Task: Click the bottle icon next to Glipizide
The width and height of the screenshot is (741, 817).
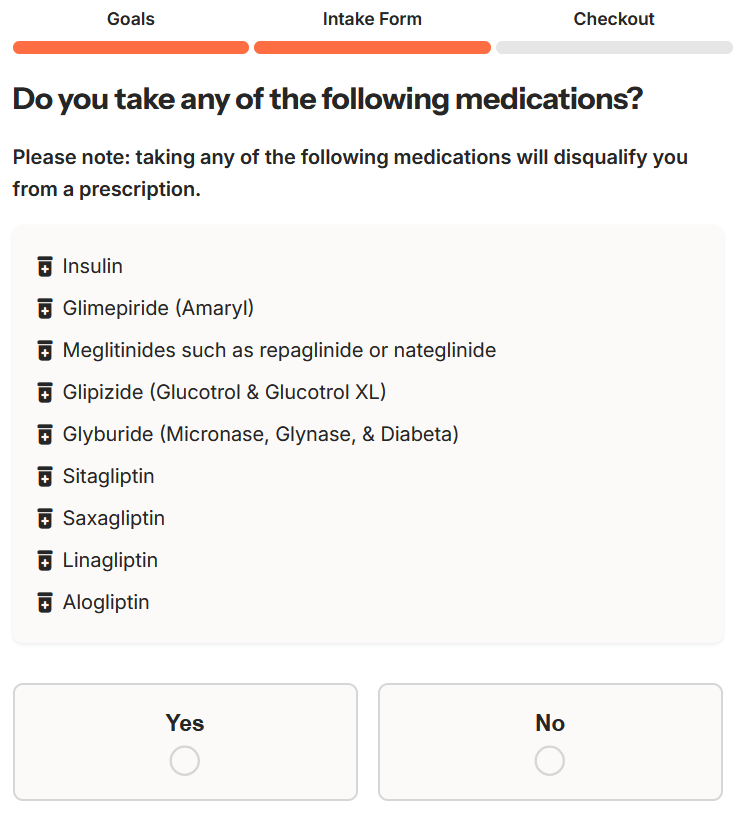Action: 44,393
